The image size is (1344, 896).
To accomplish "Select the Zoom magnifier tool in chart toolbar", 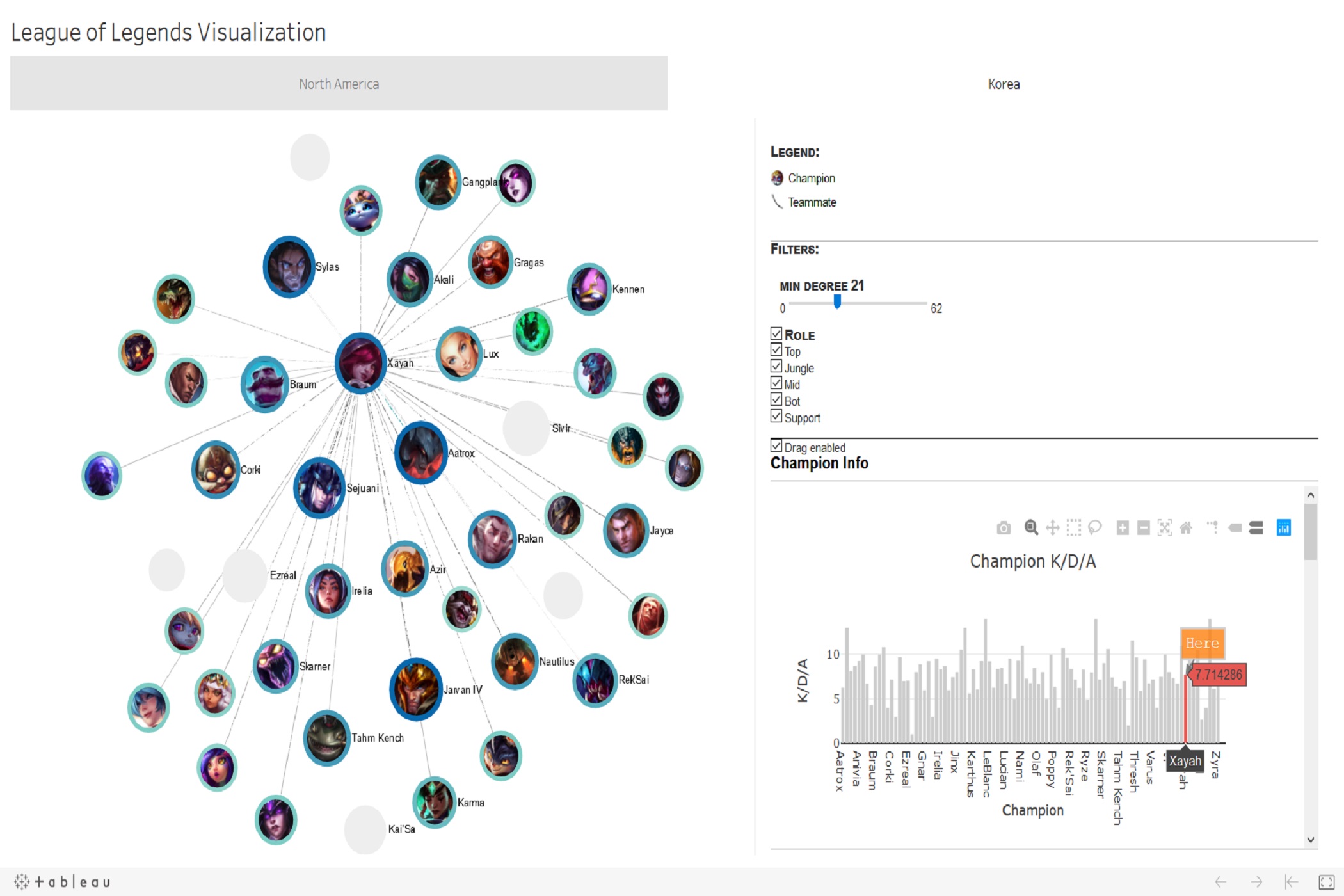I will click(x=1031, y=527).
